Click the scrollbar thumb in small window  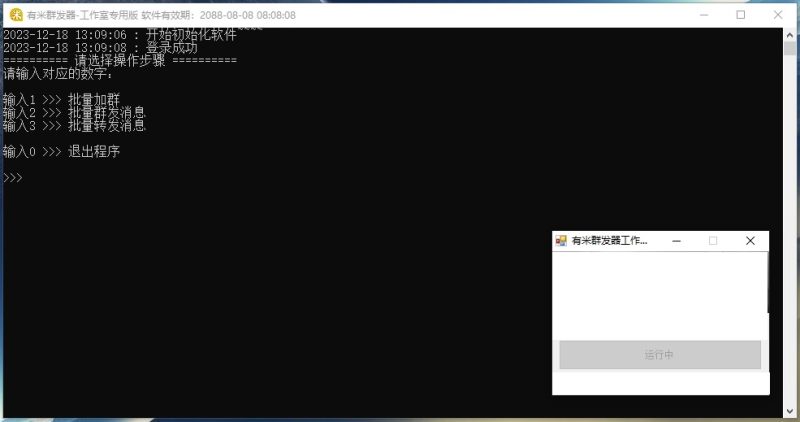tap(767, 283)
